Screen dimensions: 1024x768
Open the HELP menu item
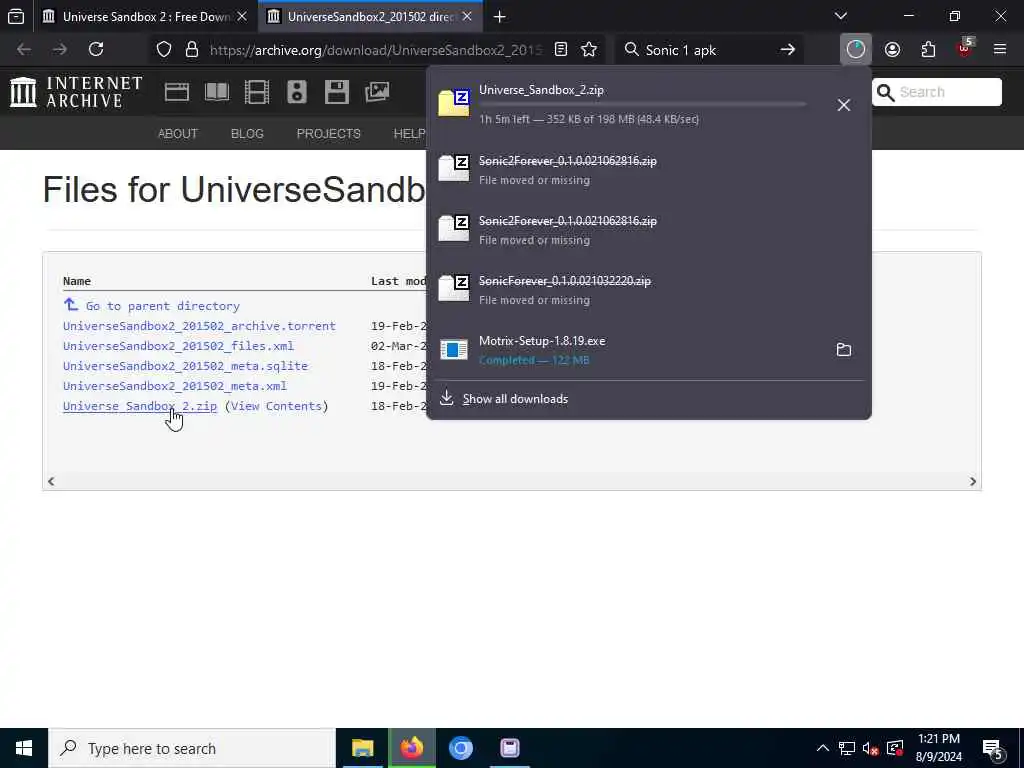coord(409,133)
